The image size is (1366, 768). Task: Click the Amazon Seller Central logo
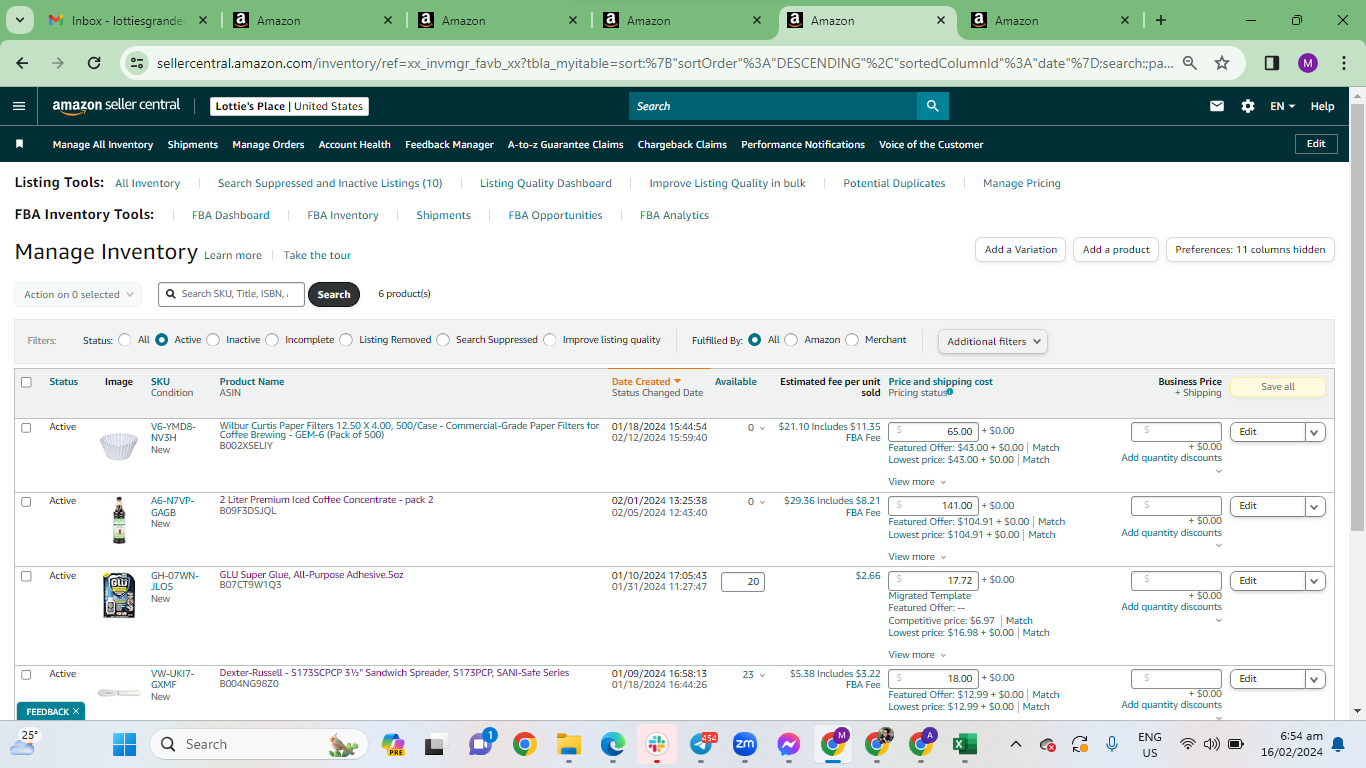pyautogui.click(x=116, y=105)
